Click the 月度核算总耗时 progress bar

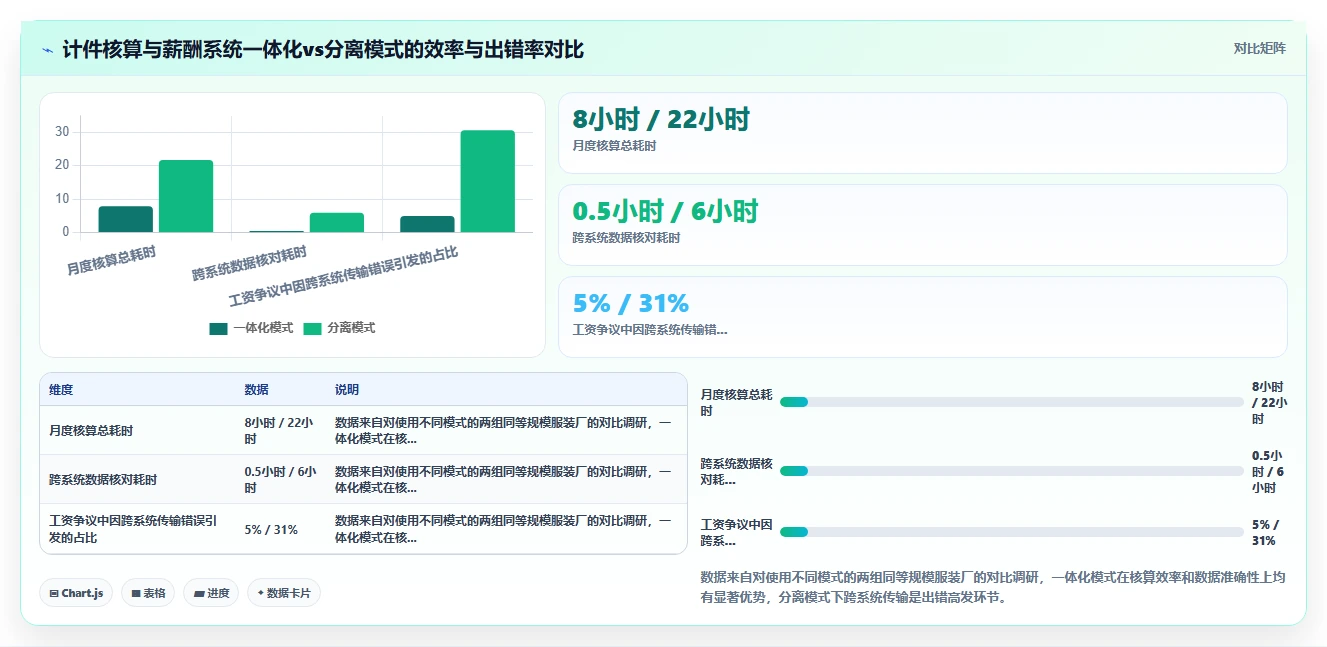(1011, 402)
